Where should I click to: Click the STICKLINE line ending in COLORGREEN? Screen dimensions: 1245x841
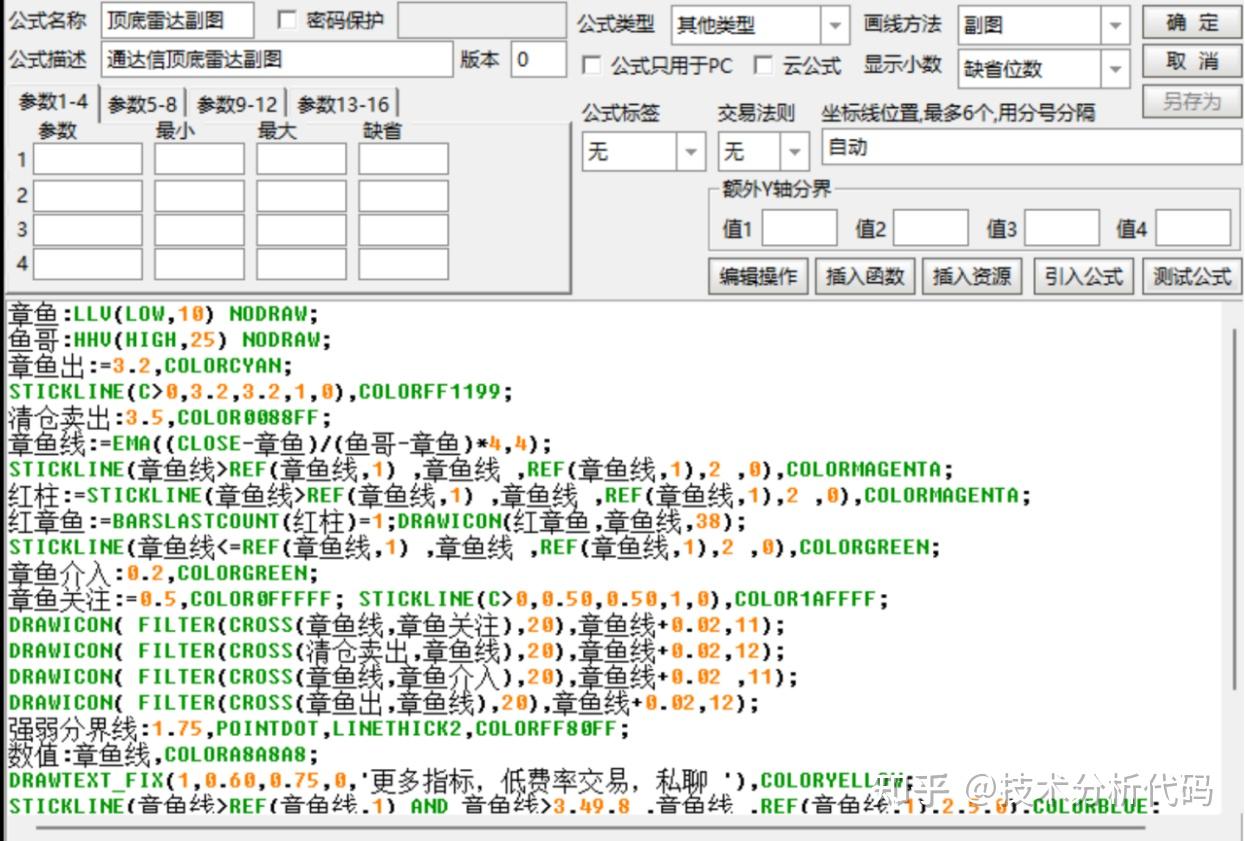point(474,547)
